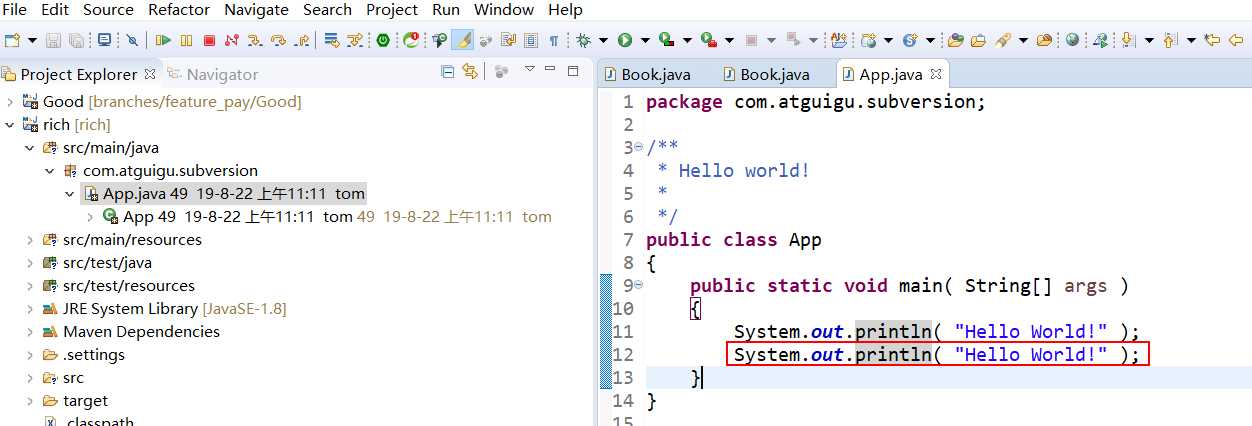Expand the Maven Dependencies node

(x=29, y=332)
